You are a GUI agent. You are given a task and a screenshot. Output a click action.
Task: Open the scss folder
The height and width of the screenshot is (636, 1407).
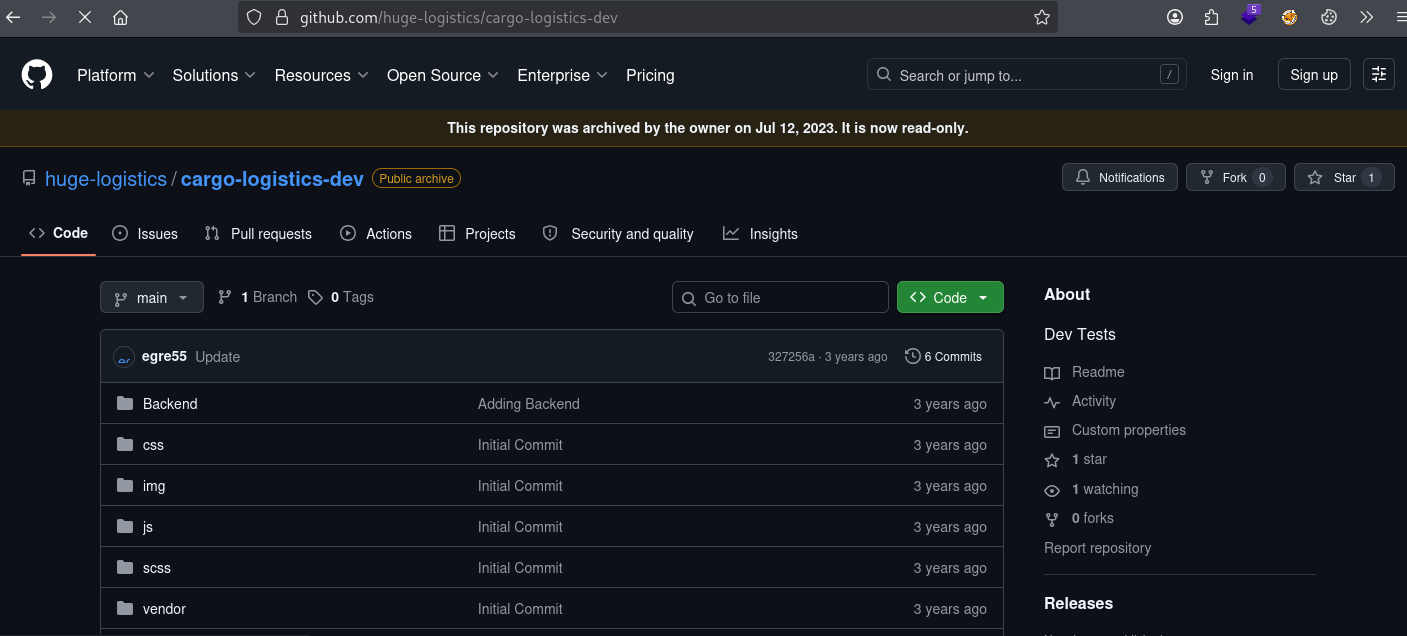pyautogui.click(x=157, y=568)
